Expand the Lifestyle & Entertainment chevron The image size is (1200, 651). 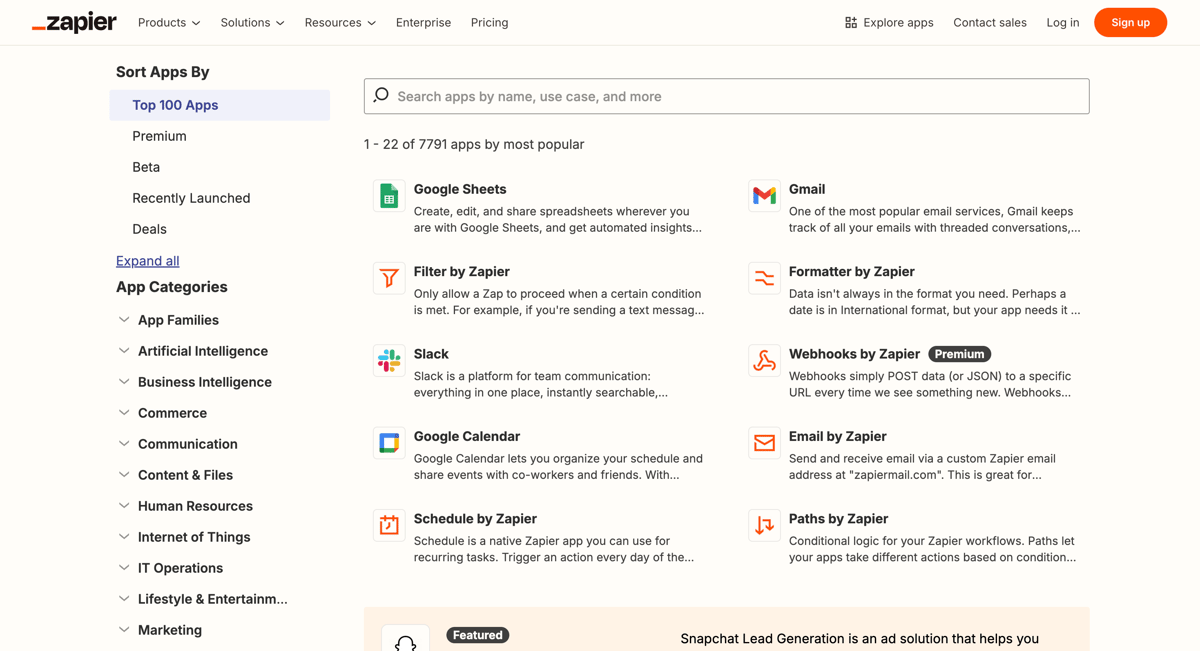pyautogui.click(x=124, y=599)
